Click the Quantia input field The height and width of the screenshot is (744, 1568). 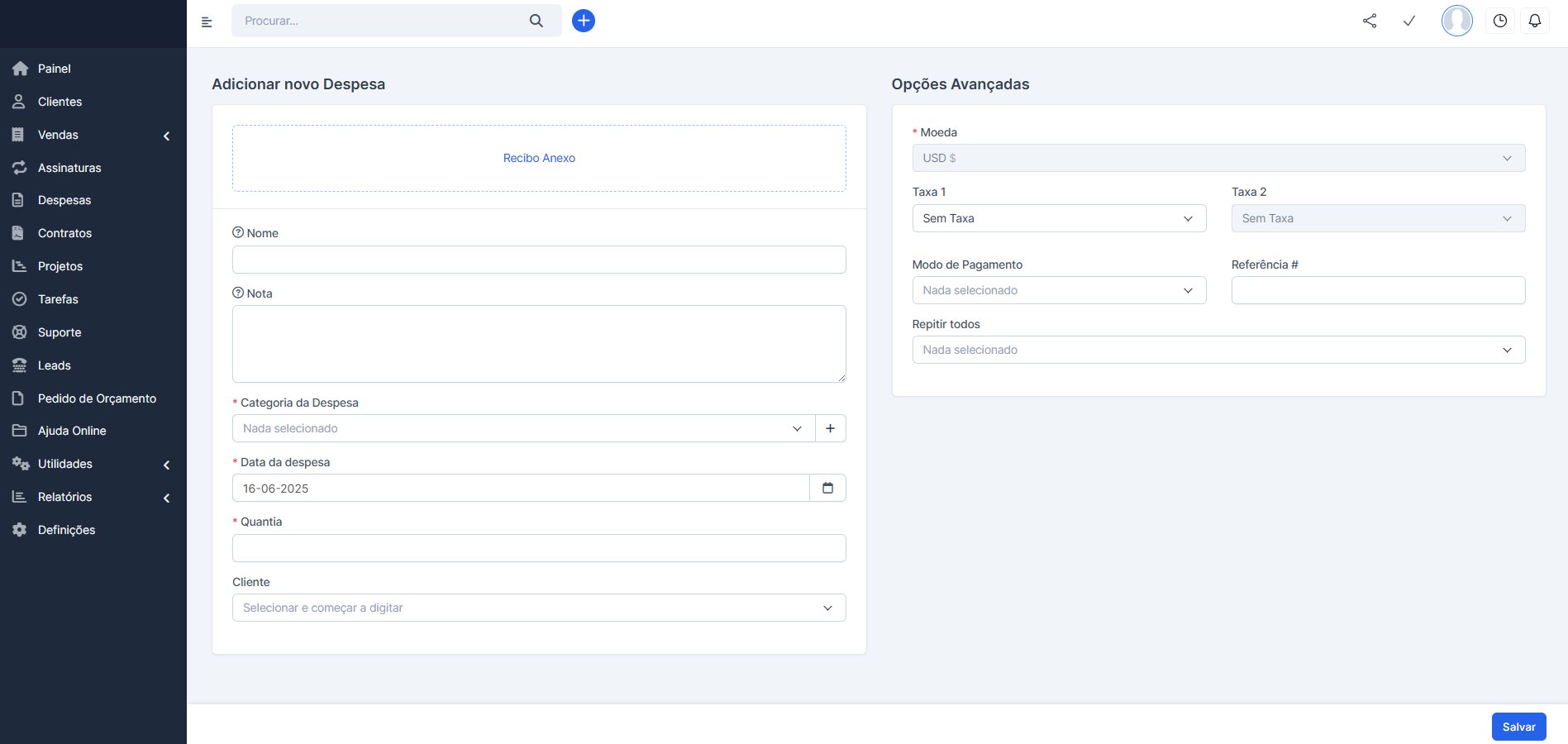click(x=539, y=548)
